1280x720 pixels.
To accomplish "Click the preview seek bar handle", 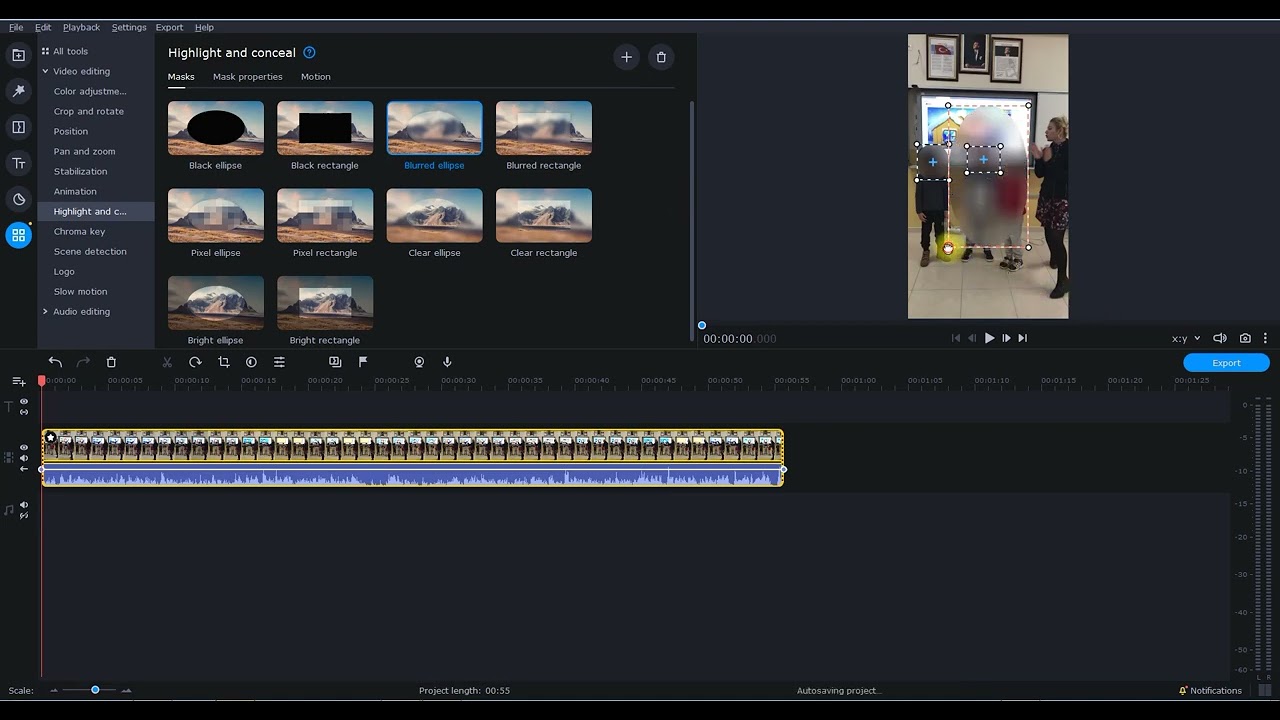I will (702, 325).
